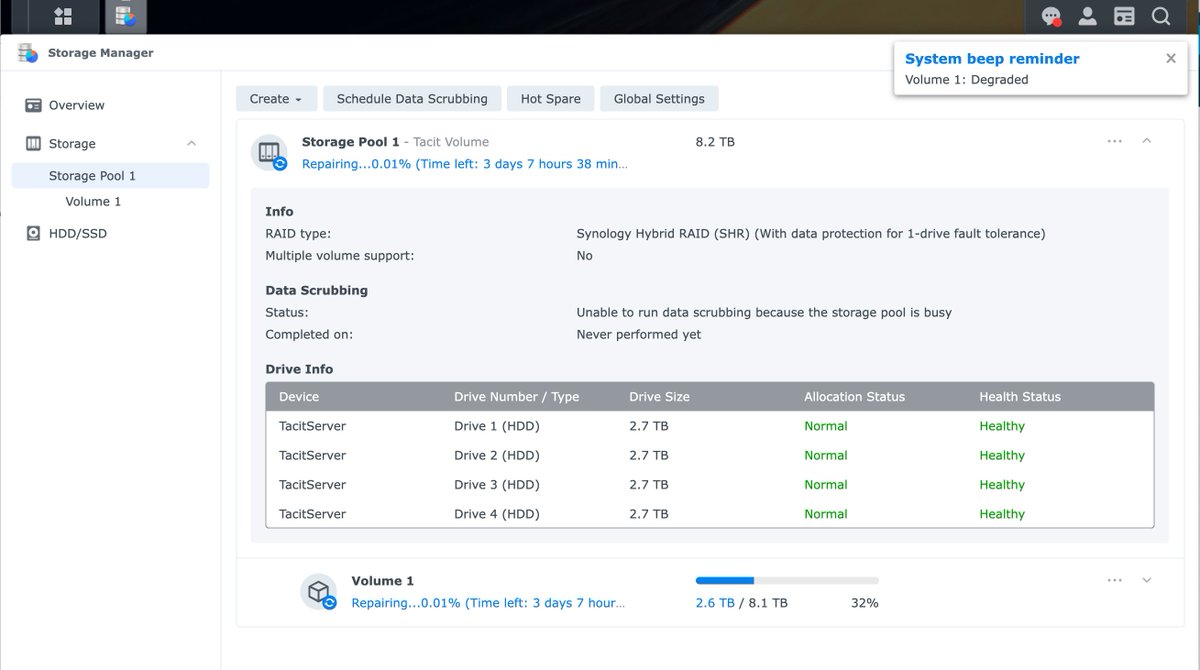Click the Device column header

(299, 397)
